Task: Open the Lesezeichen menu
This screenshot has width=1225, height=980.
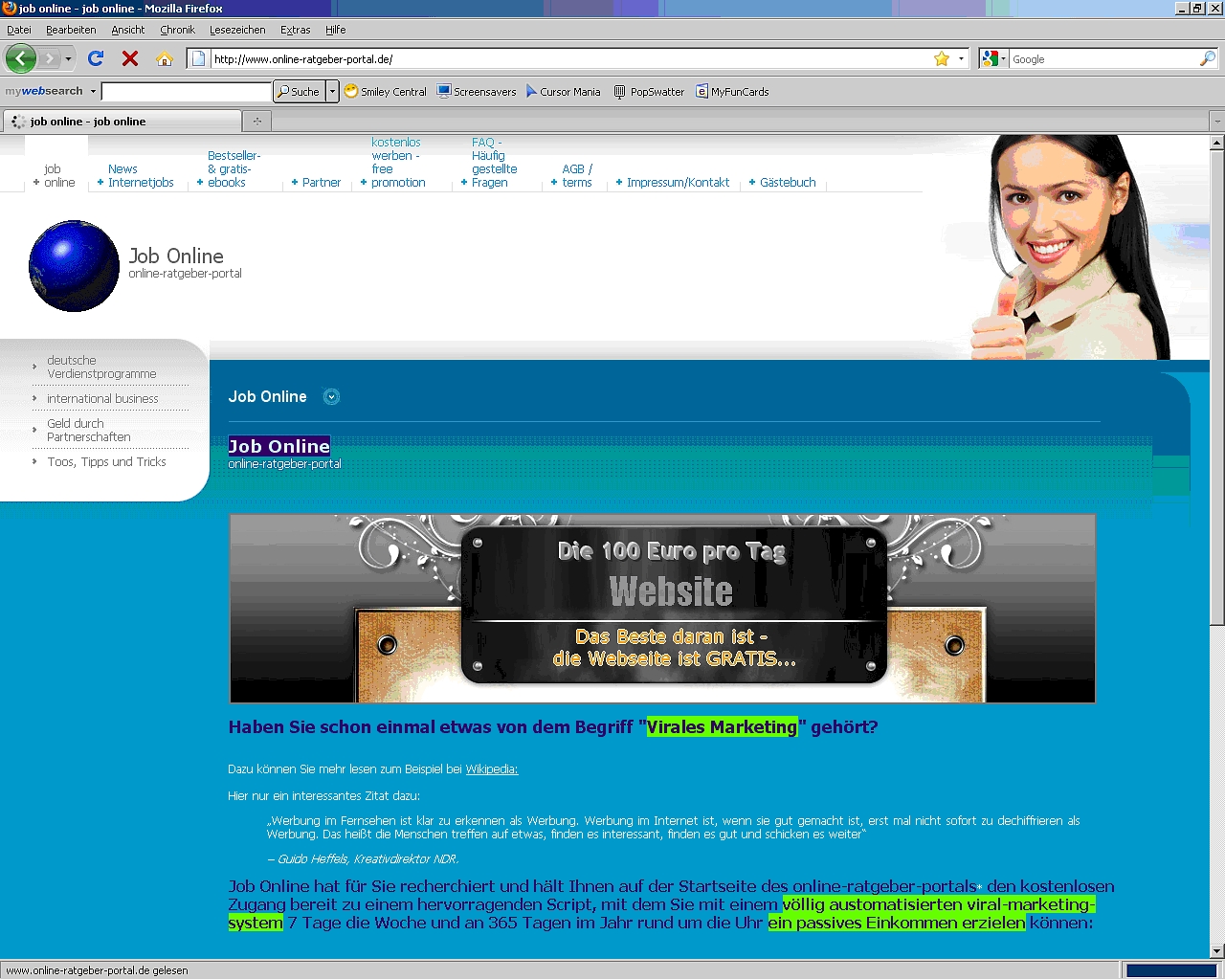Action: pos(237,30)
